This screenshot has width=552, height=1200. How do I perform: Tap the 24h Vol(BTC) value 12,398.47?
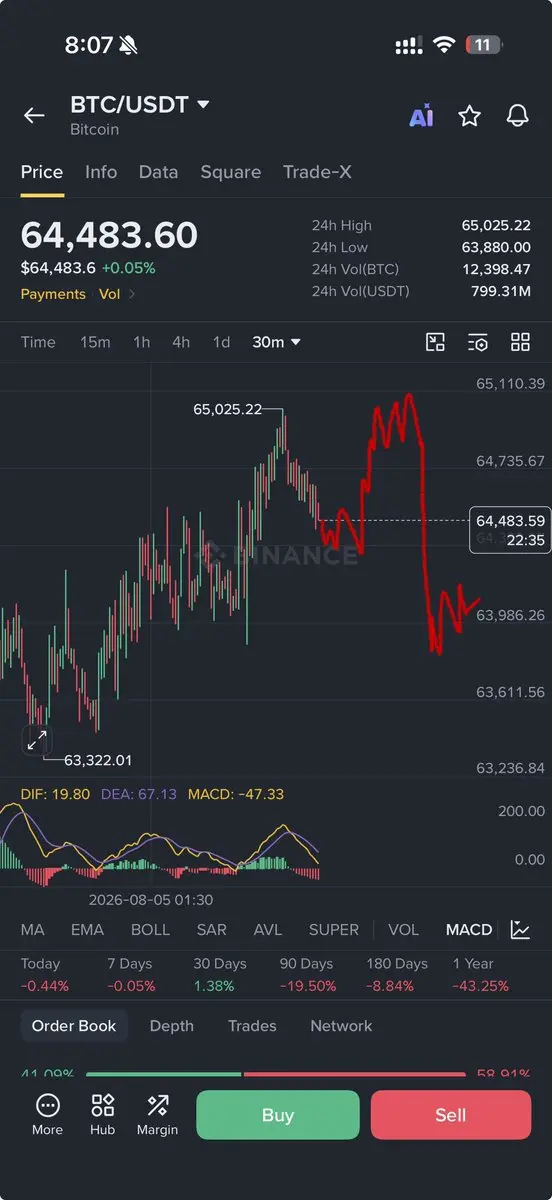coord(497,269)
